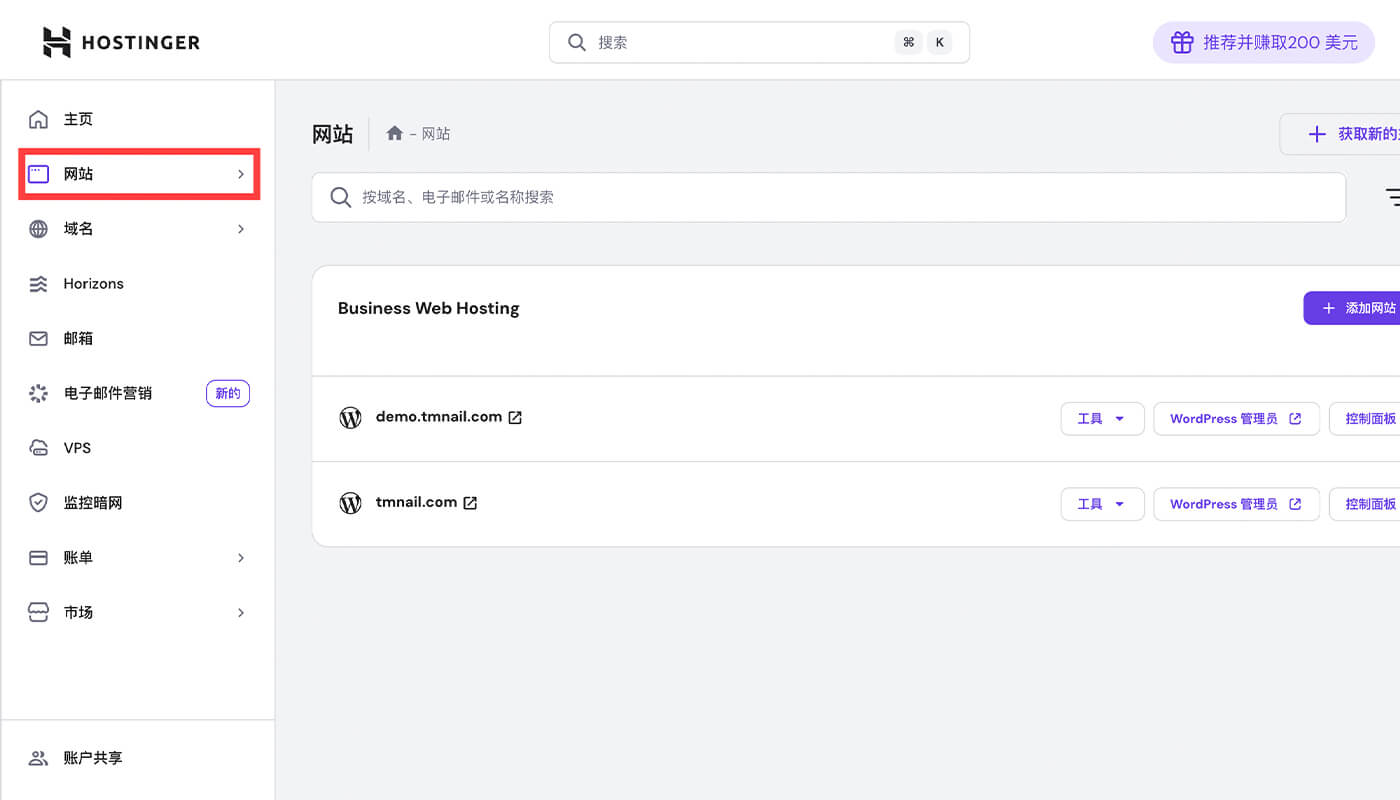Screen dimensions: 1400x800
Task: Open WordPress 管理员 for demo.tmnail.com
Action: (1236, 419)
